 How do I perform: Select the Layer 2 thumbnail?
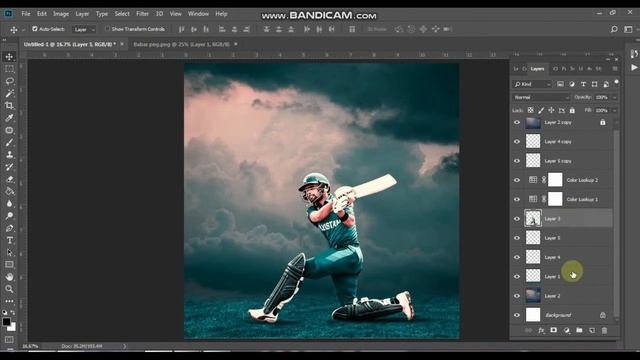(x=533, y=296)
